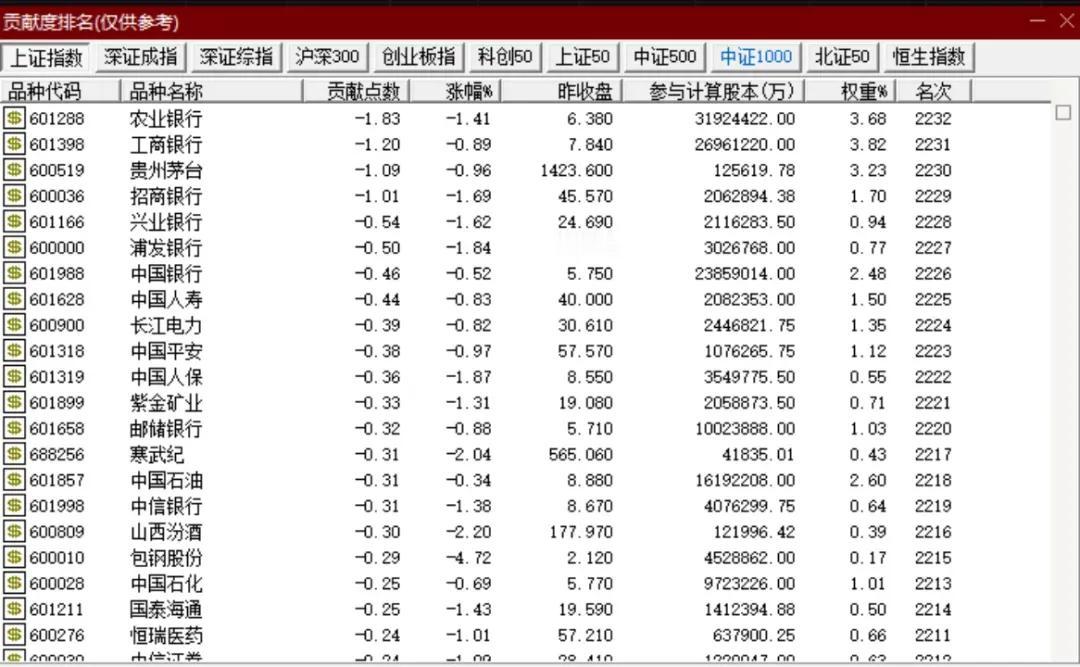Select the 浦发银行 stock name
Image resolution: width=1080 pixels, height=667 pixels.
pyautogui.click(x=166, y=247)
